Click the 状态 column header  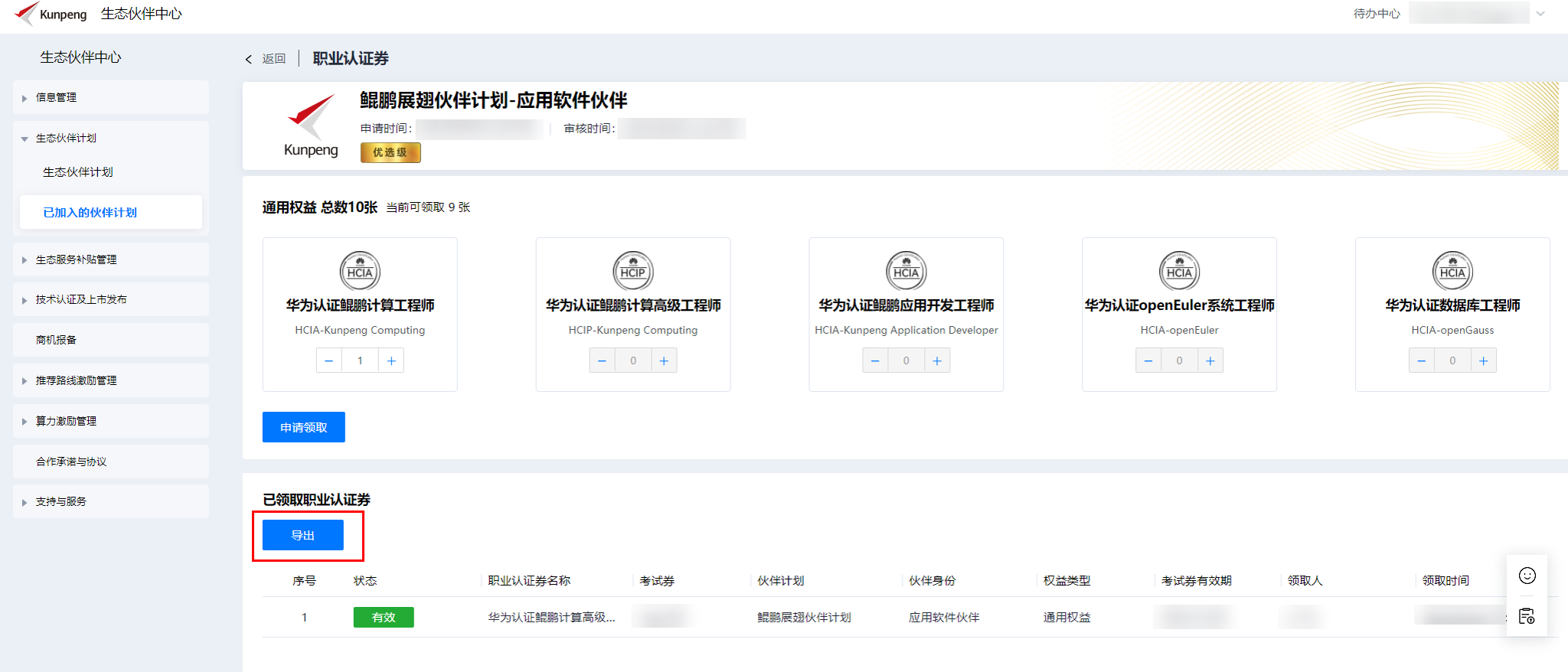point(365,581)
